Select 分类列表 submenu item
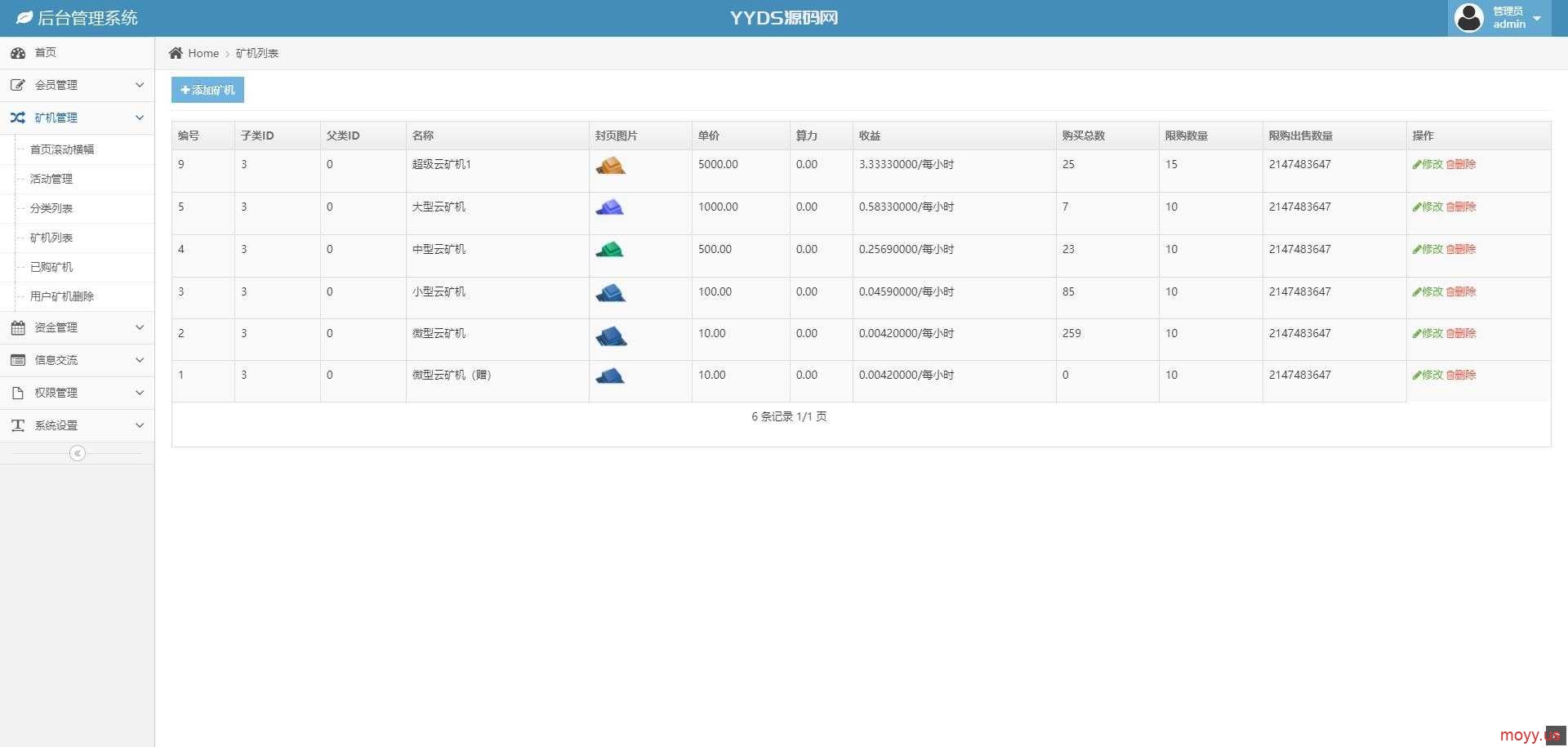Viewport: 1568px width, 747px height. 51,208
